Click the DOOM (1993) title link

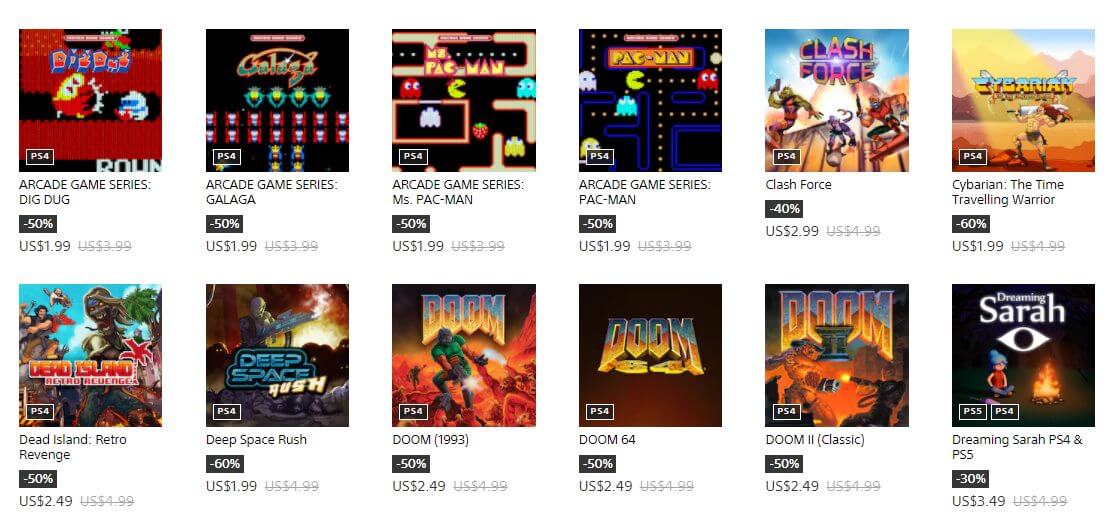click(431, 440)
